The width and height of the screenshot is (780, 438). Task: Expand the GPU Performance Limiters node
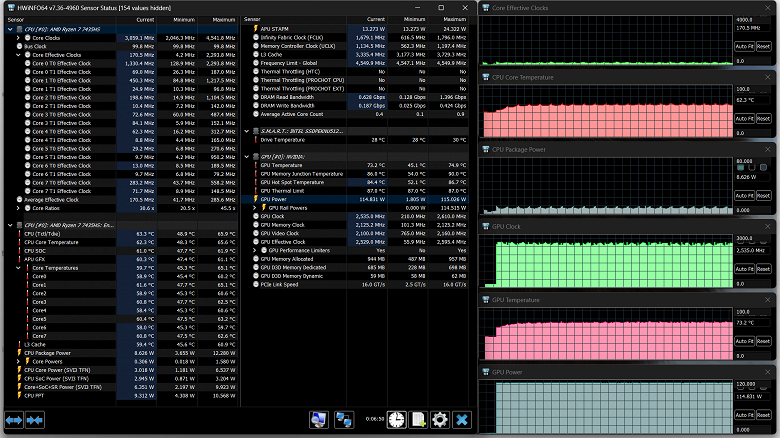click(255, 250)
